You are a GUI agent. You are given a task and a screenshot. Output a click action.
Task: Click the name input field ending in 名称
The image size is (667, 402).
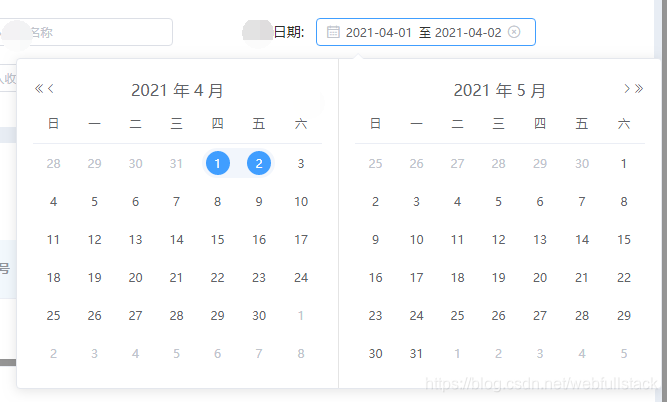(86, 32)
